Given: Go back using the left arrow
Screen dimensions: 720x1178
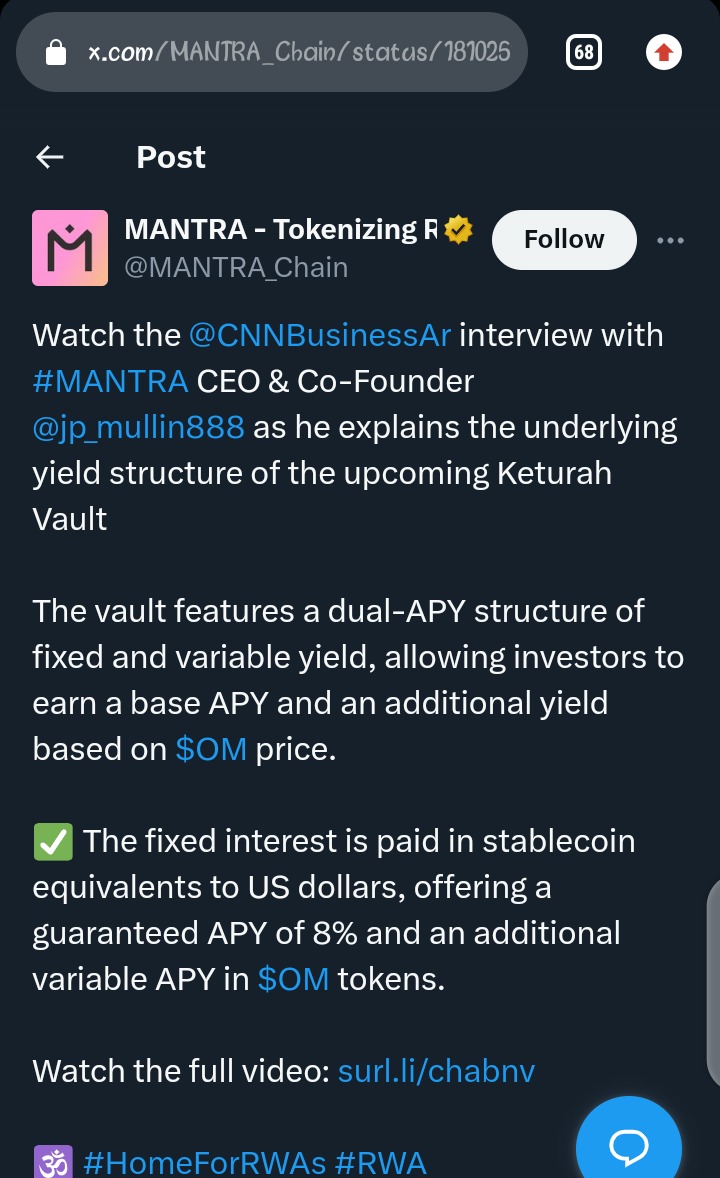Looking at the screenshot, I should [x=50, y=157].
